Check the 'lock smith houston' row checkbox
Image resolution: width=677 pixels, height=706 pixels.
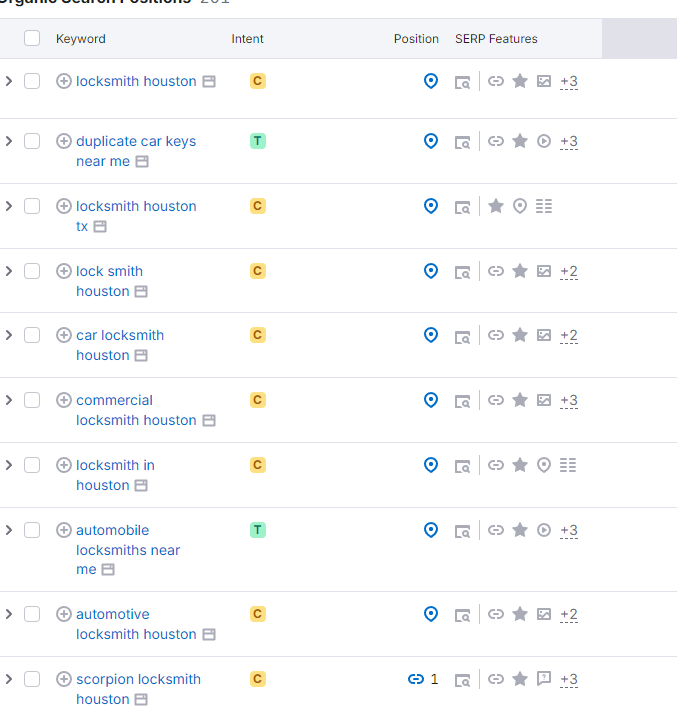point(32,271)
